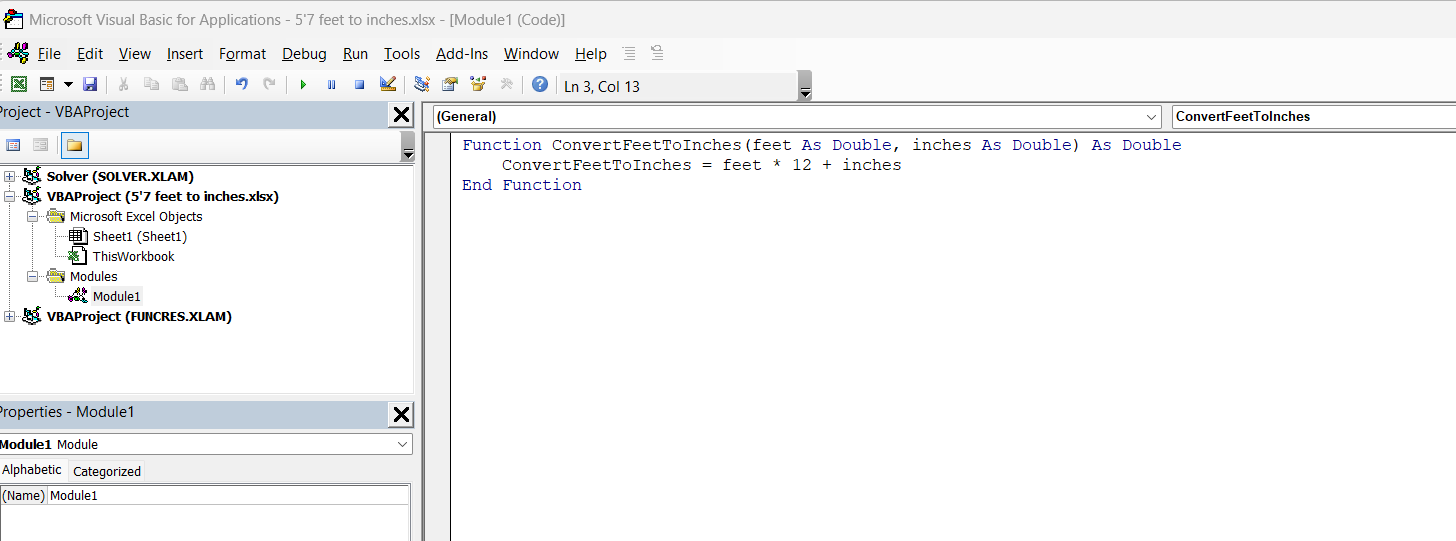The width and height of the screenshot is (1456, 541).
Task: Toggle Folders view in Project pane
Action: pyautogui.click(x=75, y=145)
